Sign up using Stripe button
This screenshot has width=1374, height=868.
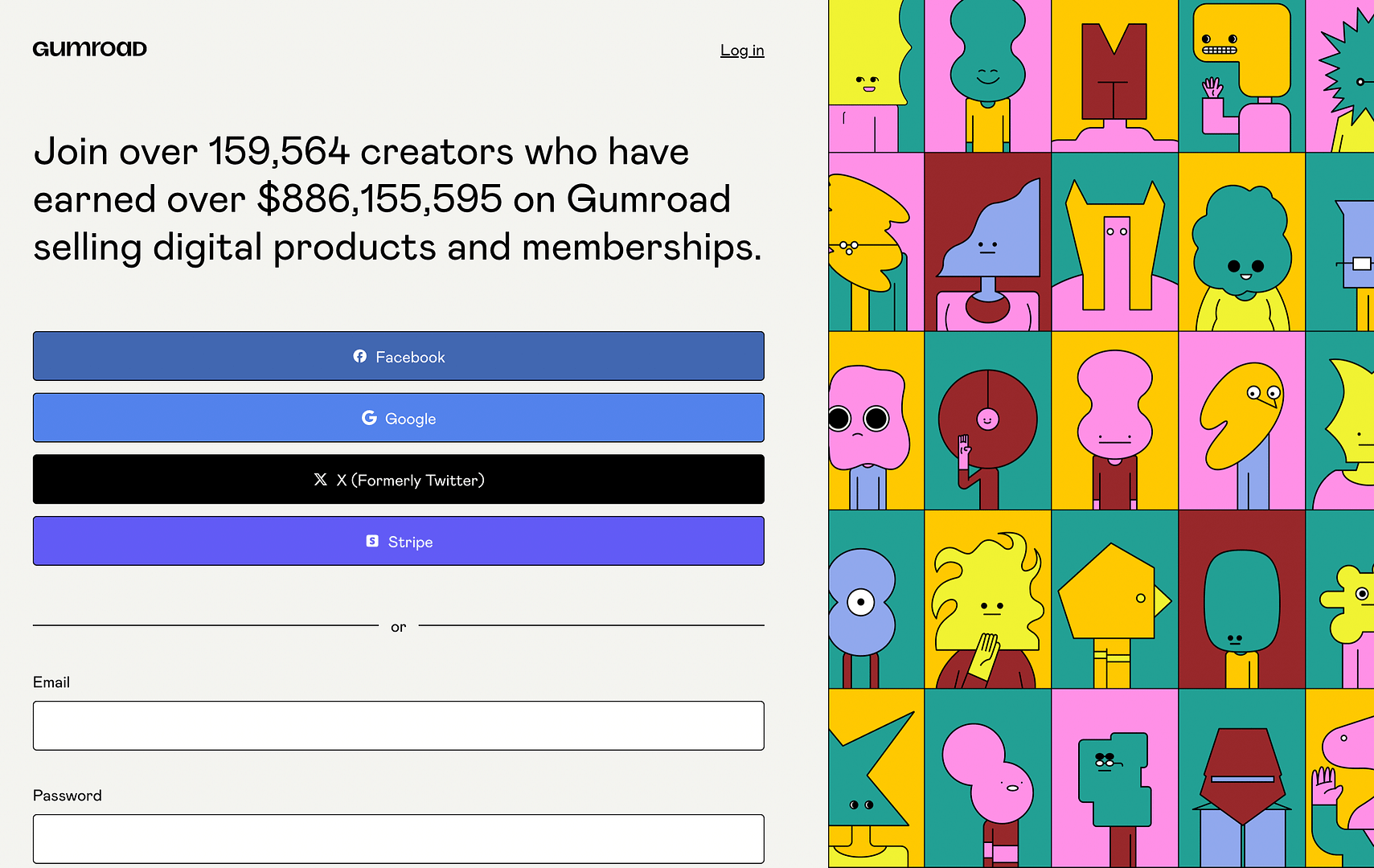[399, 541]
